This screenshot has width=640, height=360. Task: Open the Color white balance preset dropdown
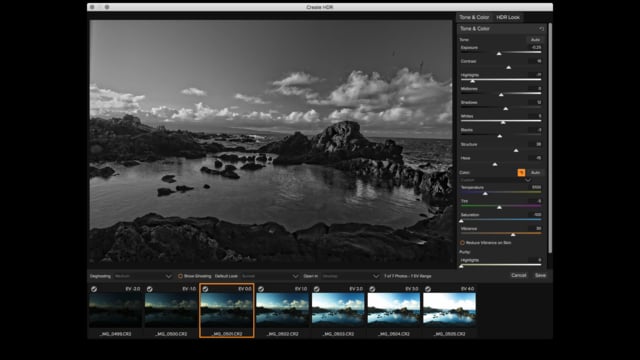[496, 180]
